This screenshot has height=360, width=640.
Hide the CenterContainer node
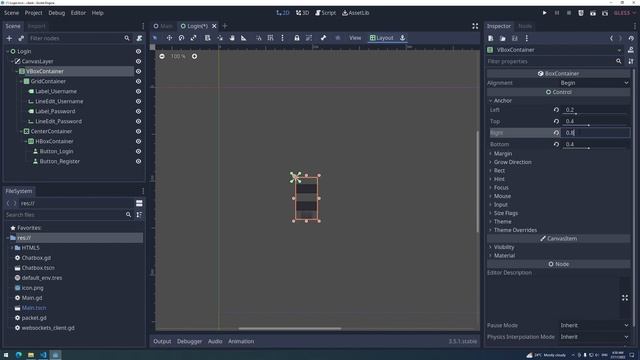[138, 131]
